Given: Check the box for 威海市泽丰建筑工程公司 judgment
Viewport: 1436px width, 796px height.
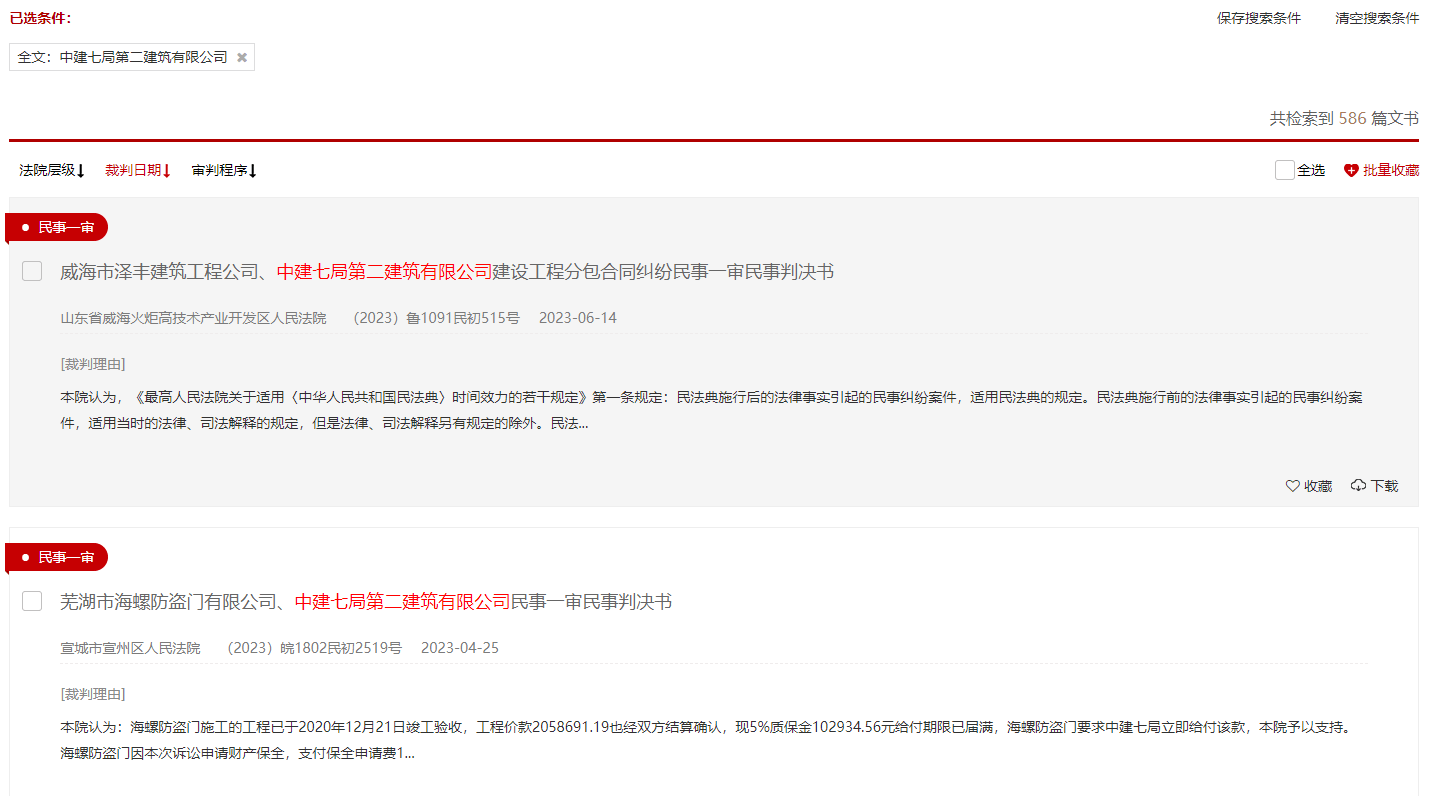Looking at the screenshot, I should (32, 271).
